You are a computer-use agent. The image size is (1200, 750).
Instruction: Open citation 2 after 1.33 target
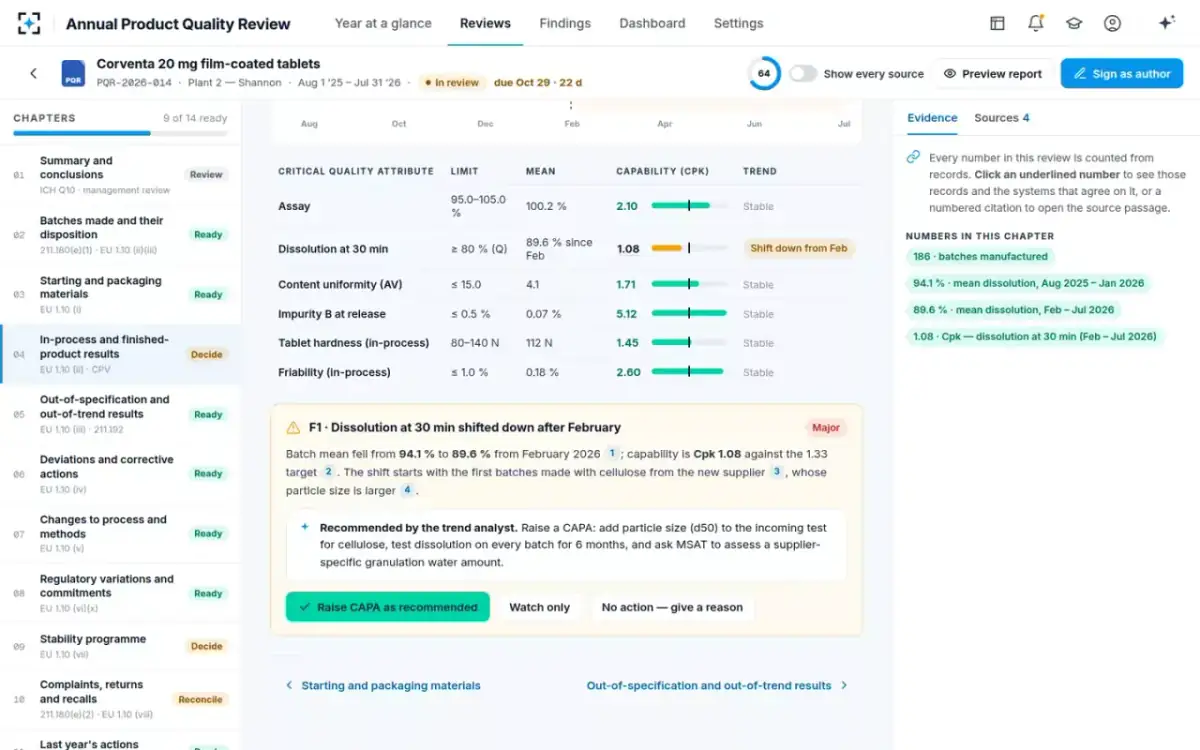328,471
